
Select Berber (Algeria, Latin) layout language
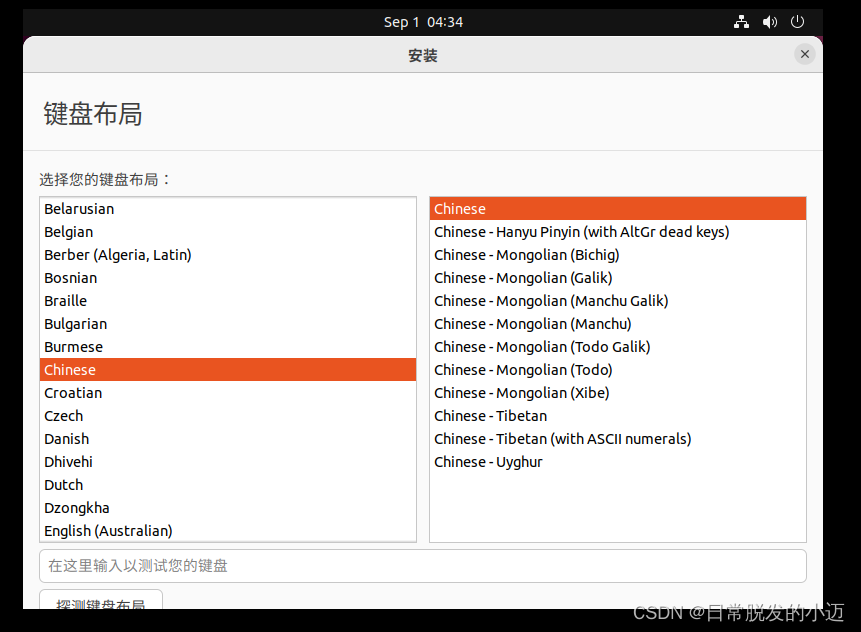[x=228, y=255]
